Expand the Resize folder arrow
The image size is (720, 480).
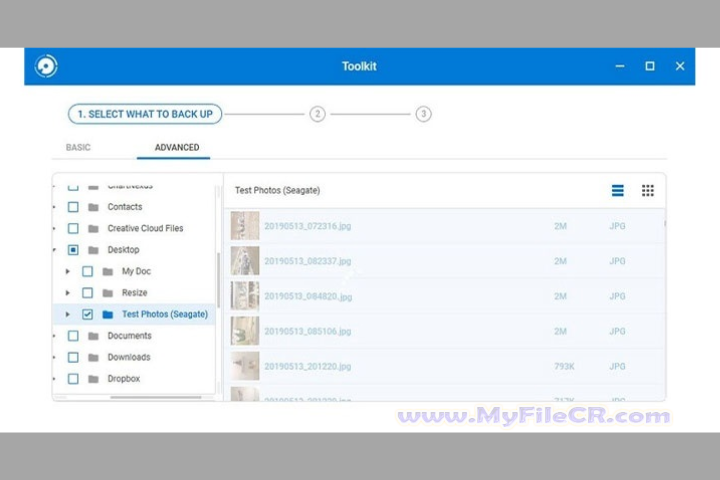point(68,293)
